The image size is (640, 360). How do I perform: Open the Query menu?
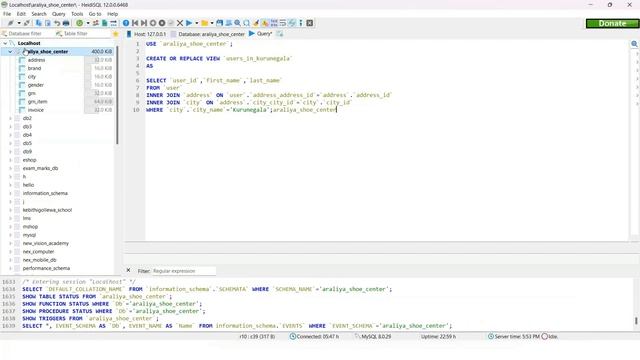point(58,14)
